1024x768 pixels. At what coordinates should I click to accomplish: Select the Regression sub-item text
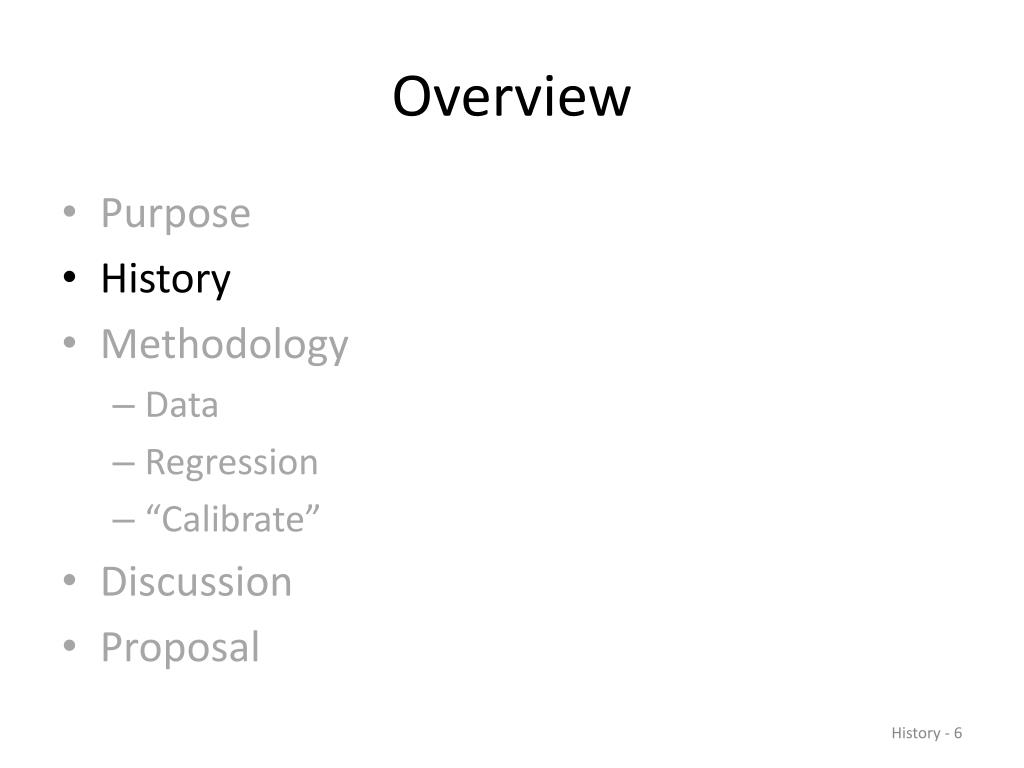pyautogui.click(x=231, y=464)
